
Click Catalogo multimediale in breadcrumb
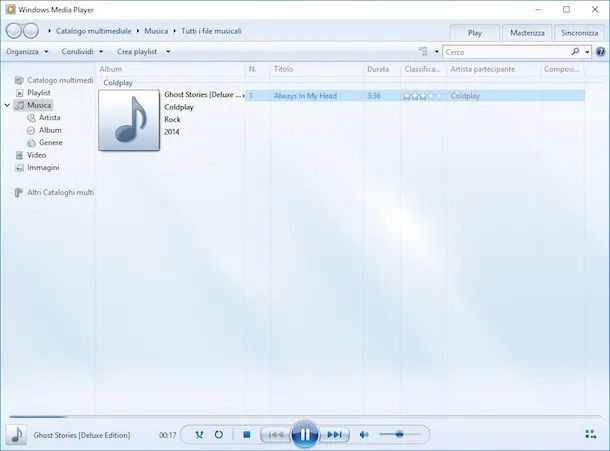(94, 31)
